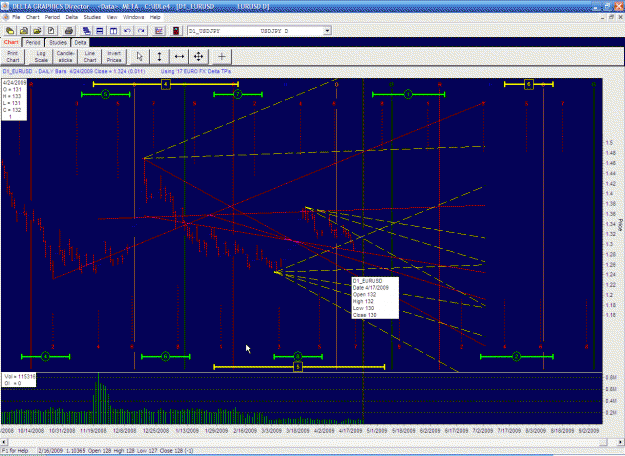Select the red Chart tab
This screenshot has width=625, height=456.
pos(11,42)
